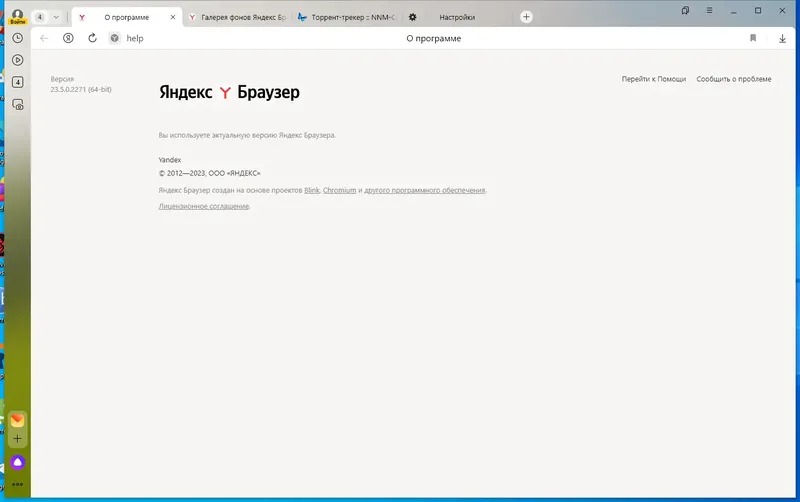The image size is (800, 502).
Task: Add a site with sidebar plus icon
Action: point(17,439)
